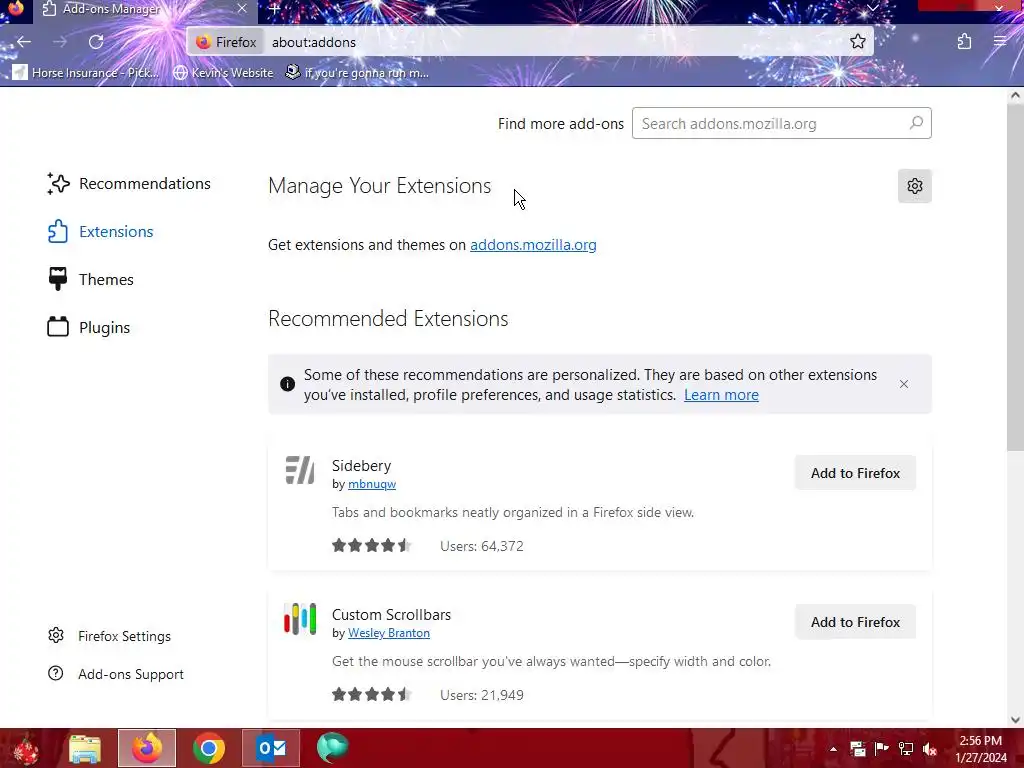Click the muted volume tray icon
The image size is (1024, 768).
click(x=929, y=749)
